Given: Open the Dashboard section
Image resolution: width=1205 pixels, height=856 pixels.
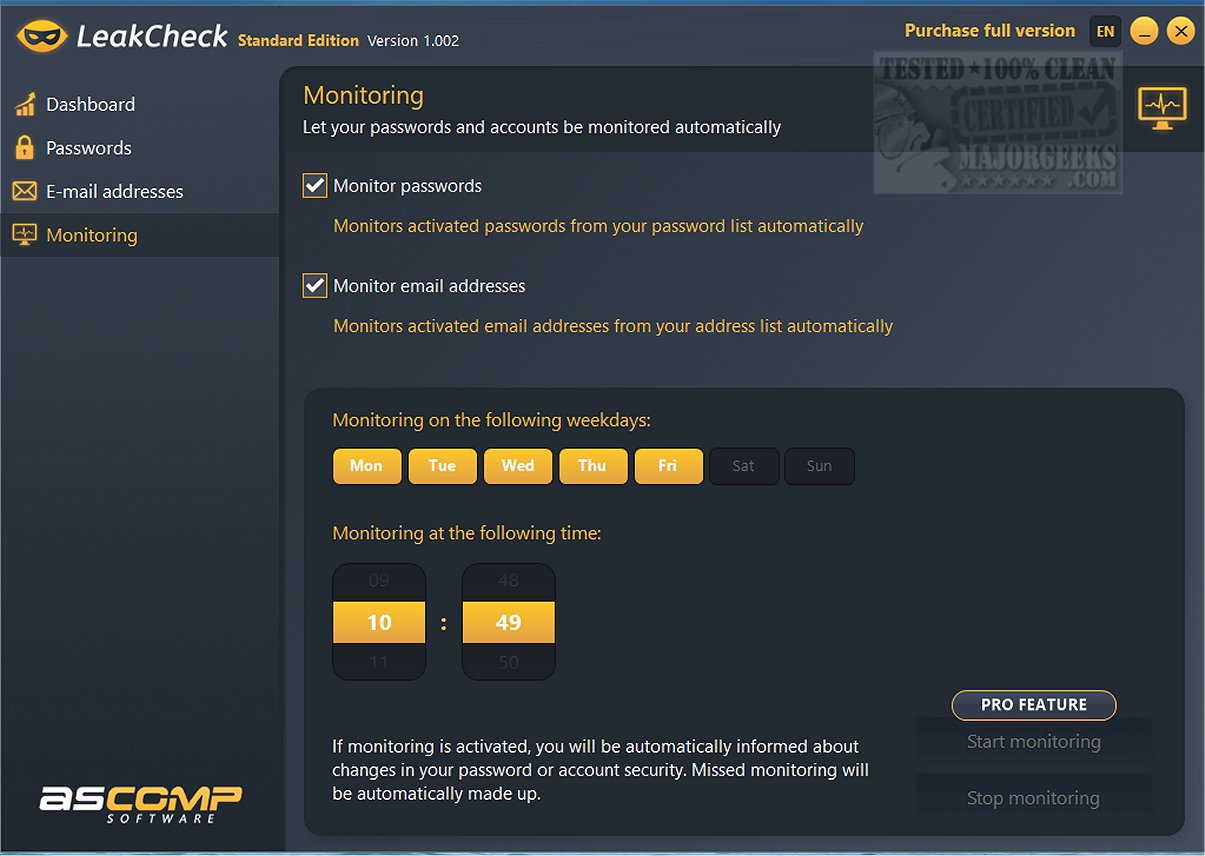Looking at the screenshot, I should click(140, 104).
